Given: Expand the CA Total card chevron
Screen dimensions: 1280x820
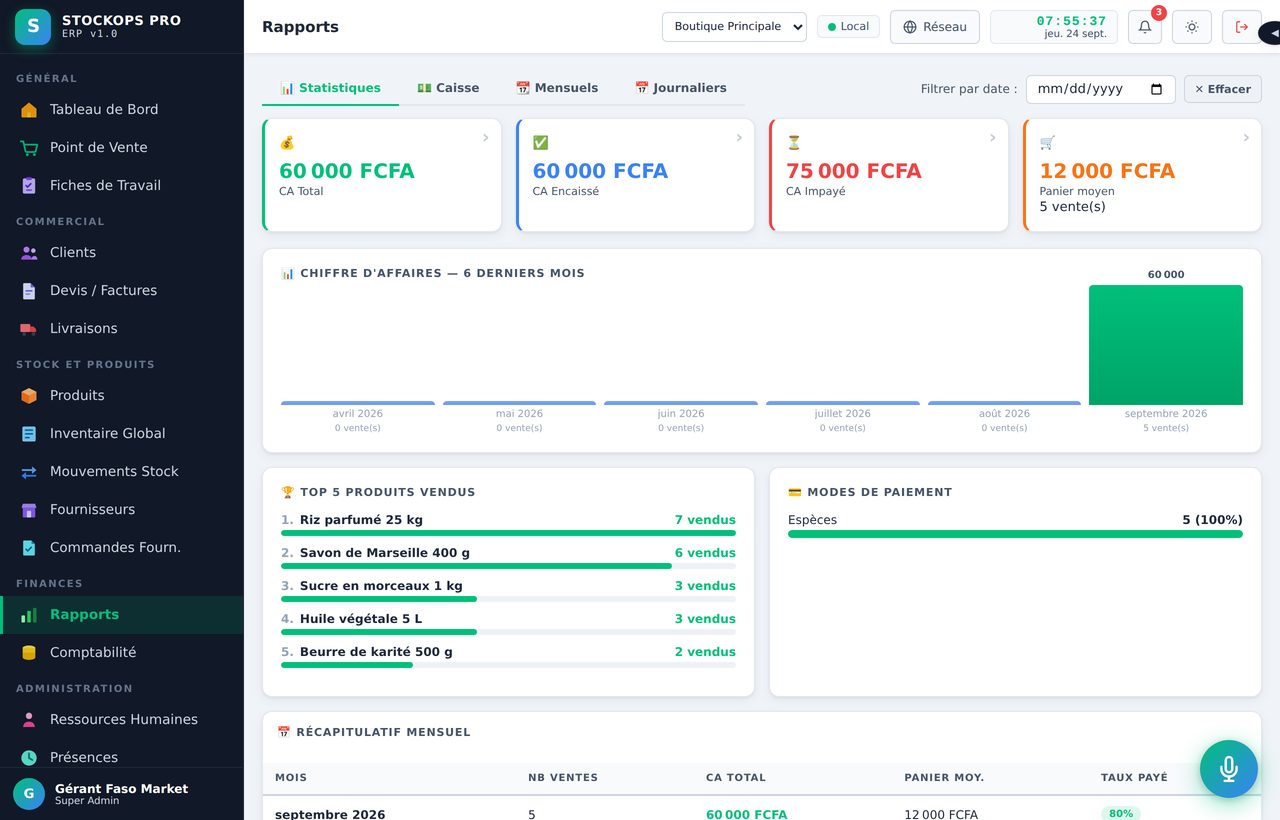Looking at the screenshot, I should click(x=486, y=138).
